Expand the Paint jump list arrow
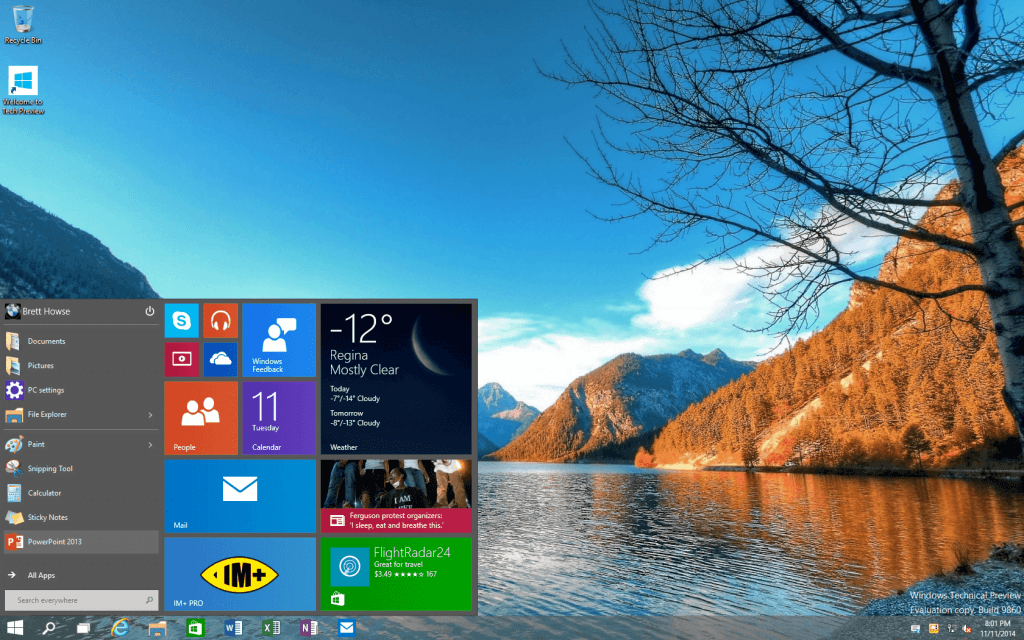This screenshot has width=1024, height=640. point(150,444)
